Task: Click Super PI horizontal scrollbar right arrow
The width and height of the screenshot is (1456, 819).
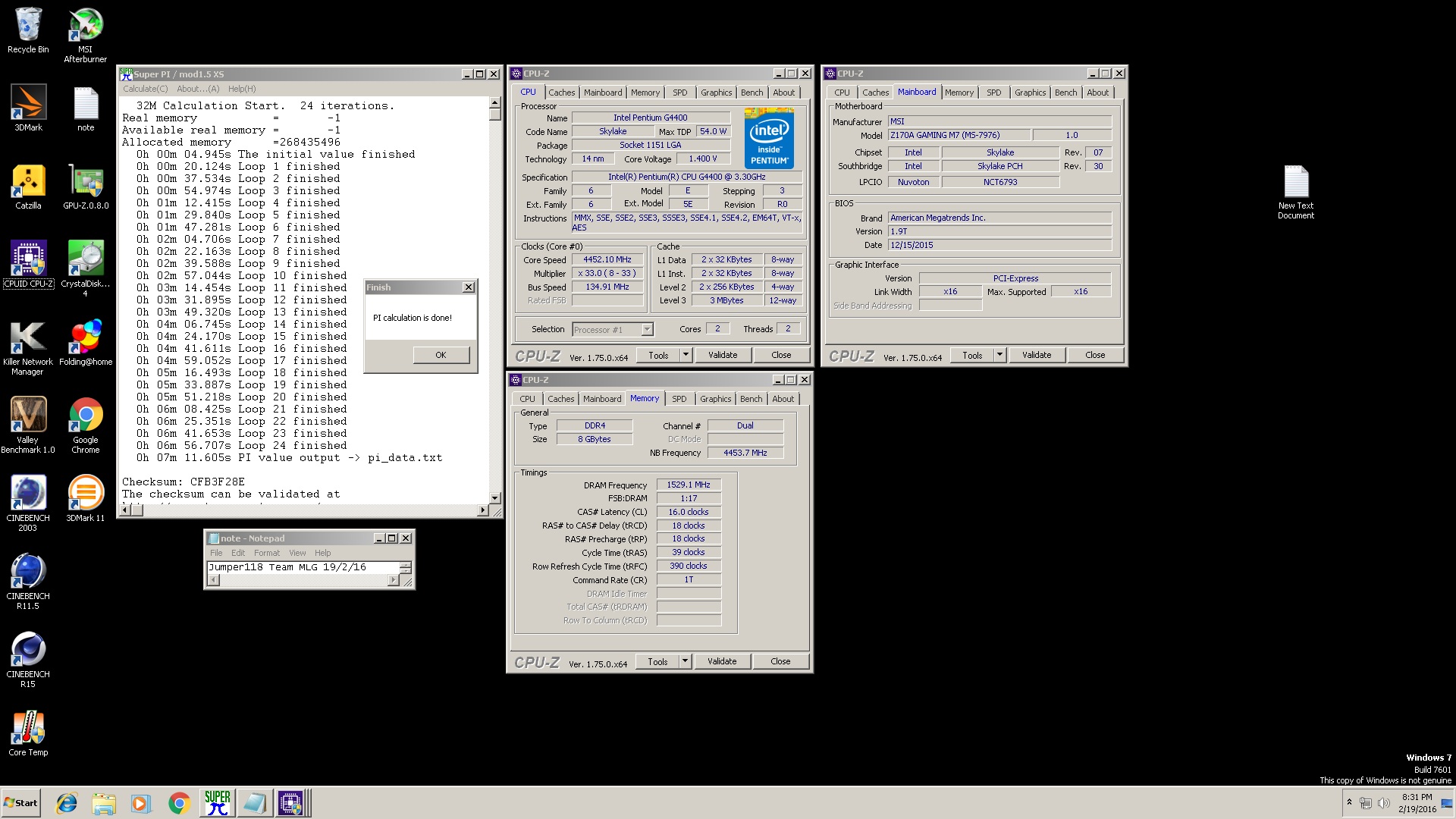Action: tap(482, 510)
